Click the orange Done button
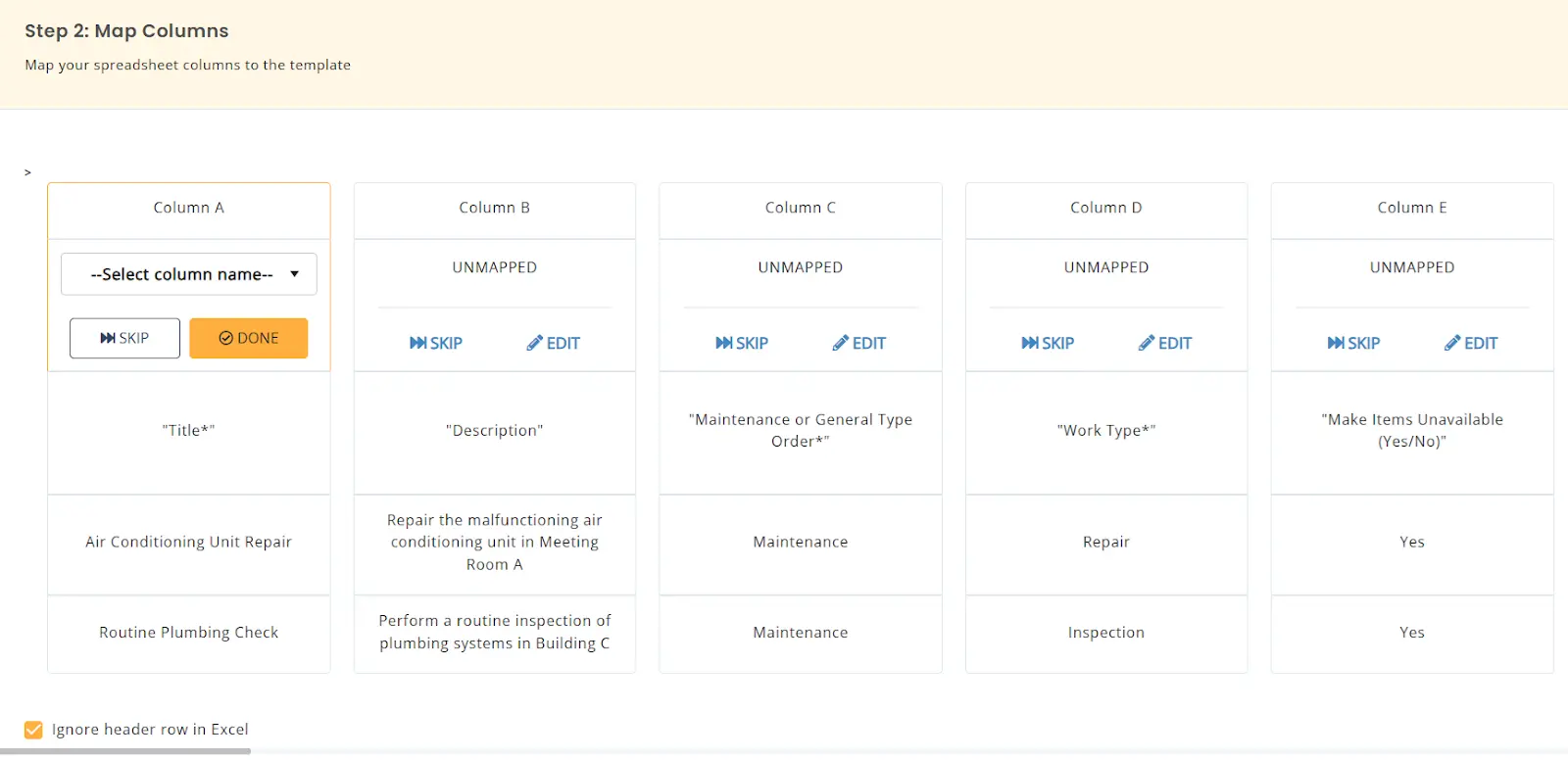Viewport: 1568px width, 760px height. point(248,338)
